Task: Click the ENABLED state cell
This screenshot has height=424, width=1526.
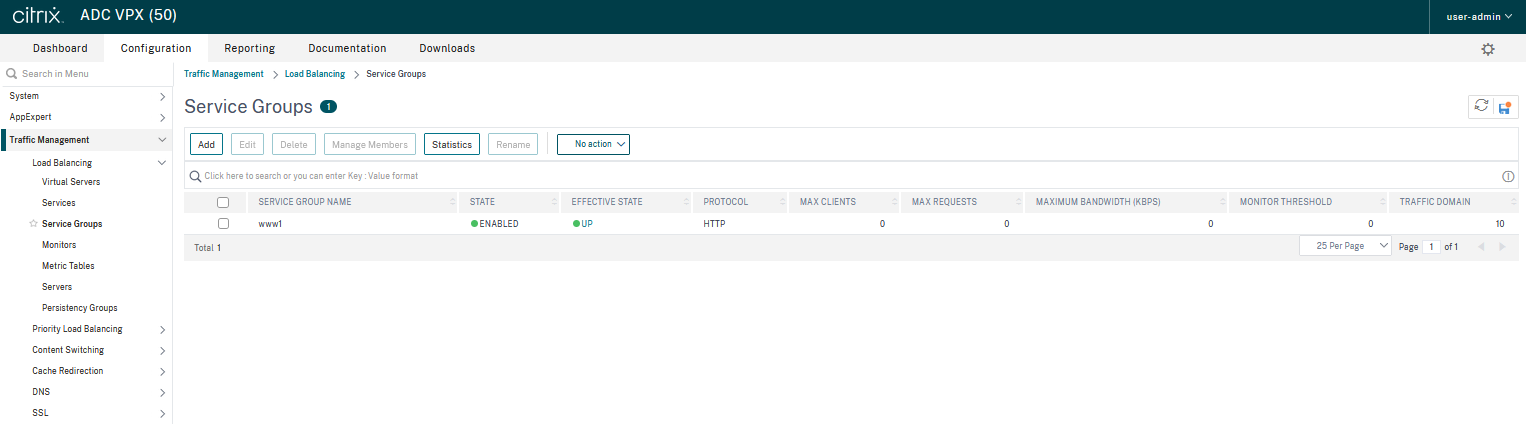Action: click(x=495, y=224)
